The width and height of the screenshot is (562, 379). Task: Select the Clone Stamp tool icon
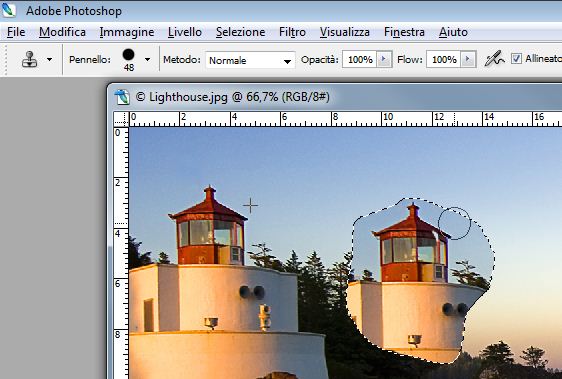[29, 60]
